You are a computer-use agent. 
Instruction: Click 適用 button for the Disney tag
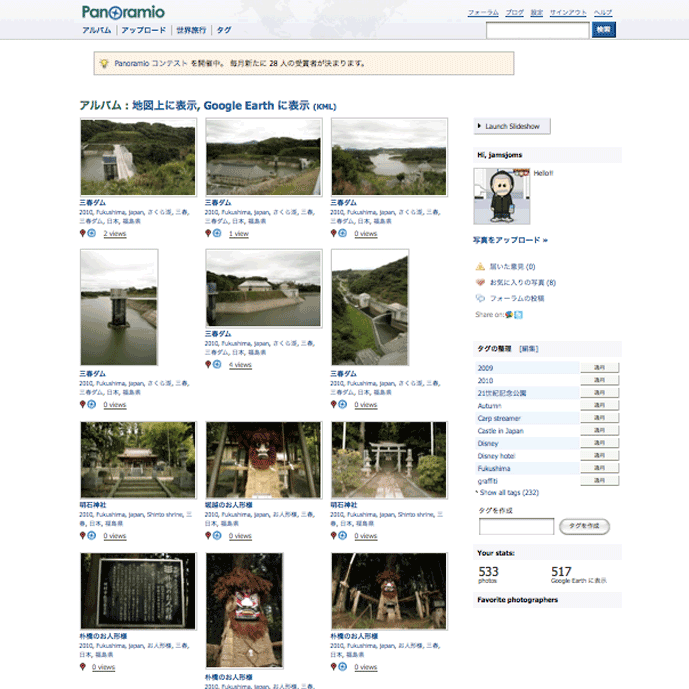tap(600, 443)
